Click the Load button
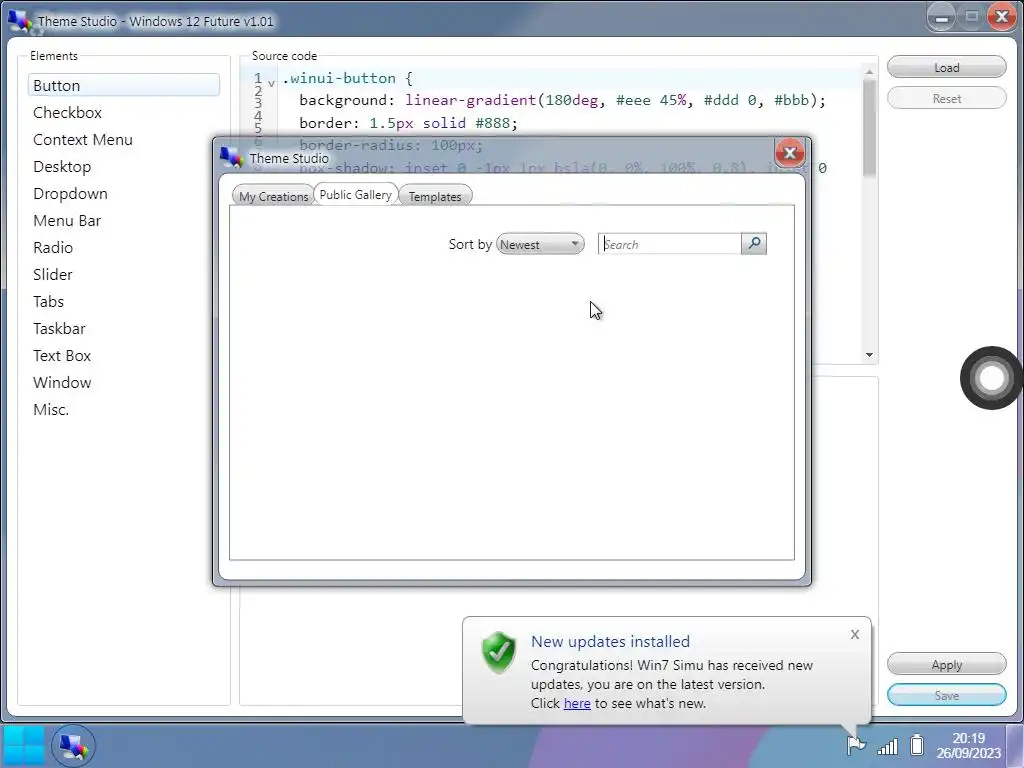The width and height of the screenshot is (1024, 768). click(x=946, y=67)
